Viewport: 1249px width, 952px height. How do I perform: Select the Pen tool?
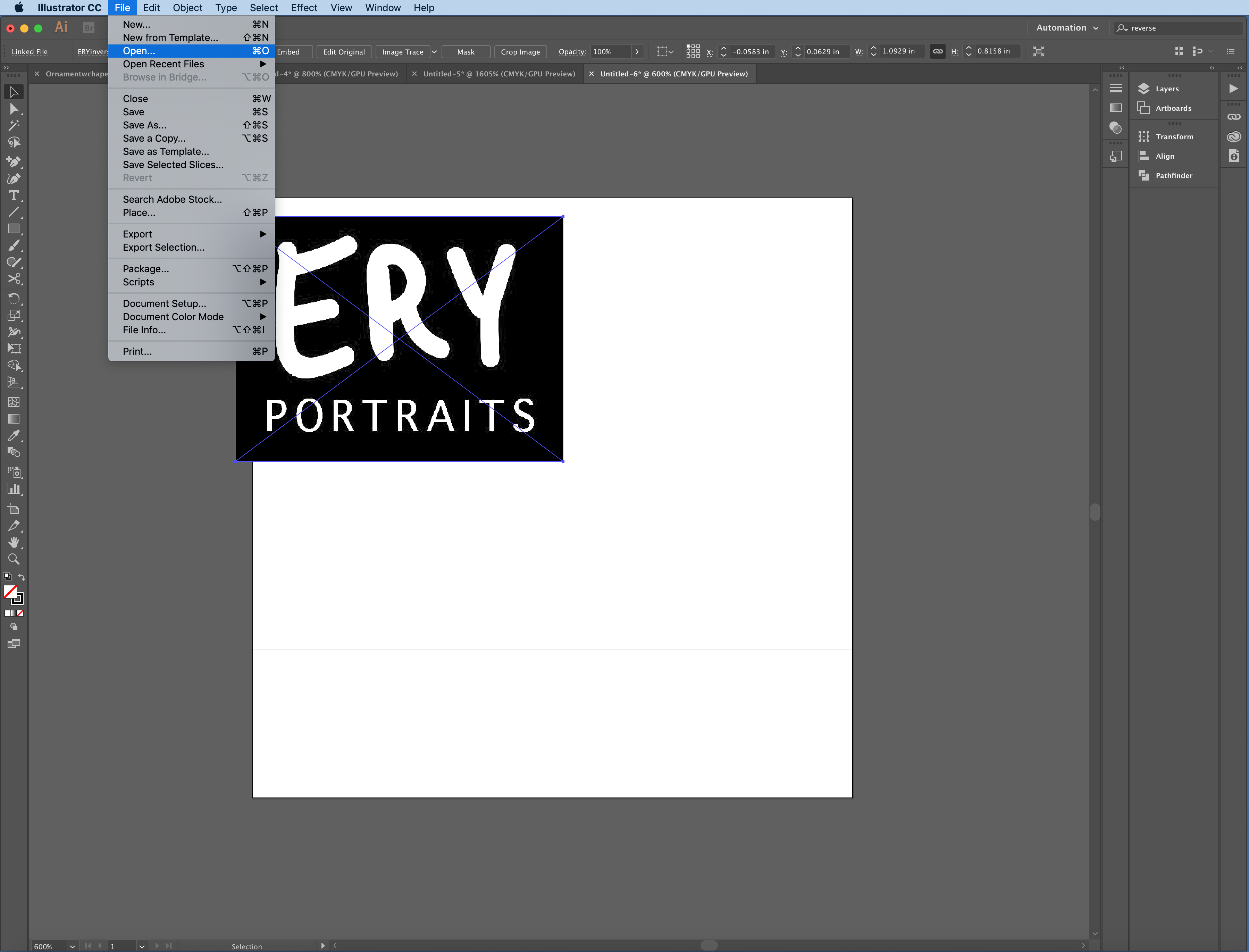[14, 162]
